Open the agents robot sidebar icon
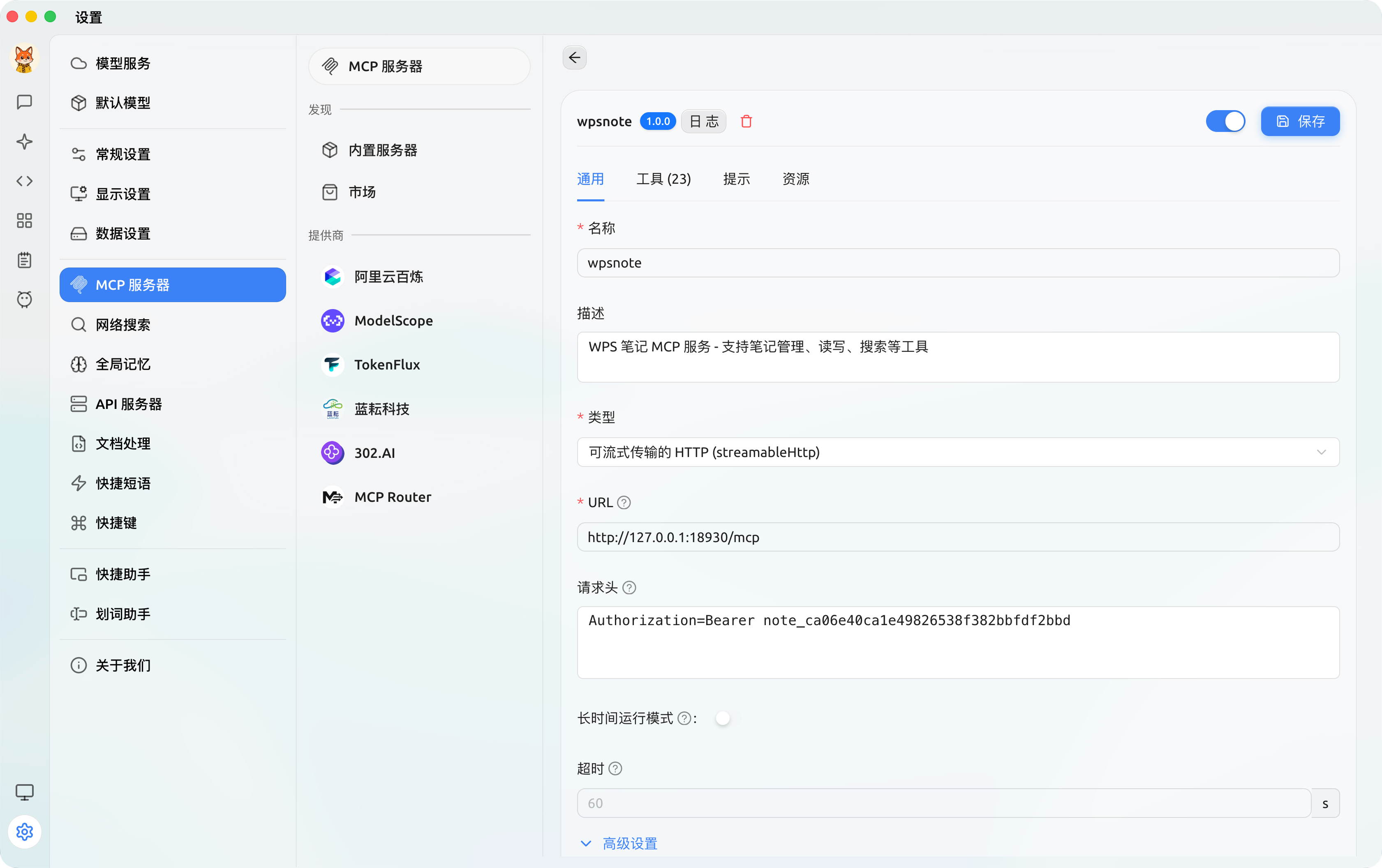 click(x=25, y=299)
